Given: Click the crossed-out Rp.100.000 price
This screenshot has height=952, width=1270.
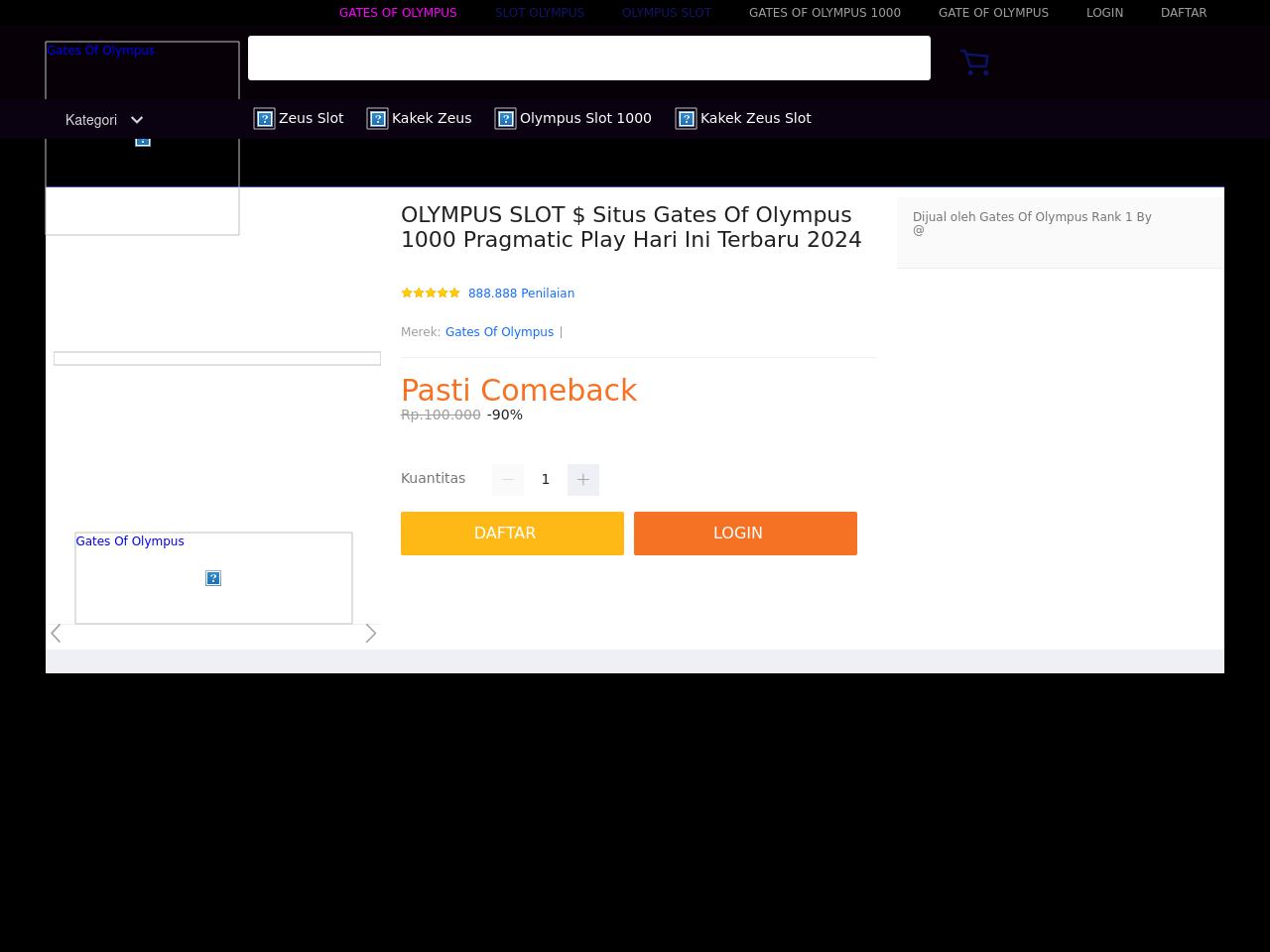Looking at the screenshot, I should (441, 415).
